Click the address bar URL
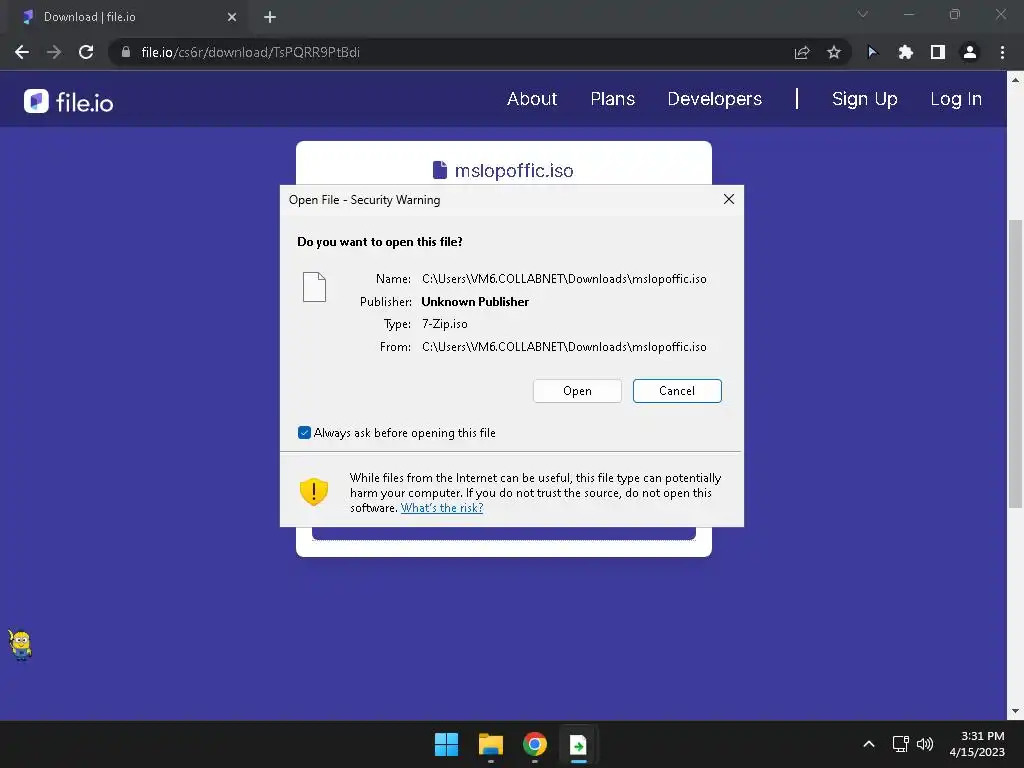 [250, 52]
